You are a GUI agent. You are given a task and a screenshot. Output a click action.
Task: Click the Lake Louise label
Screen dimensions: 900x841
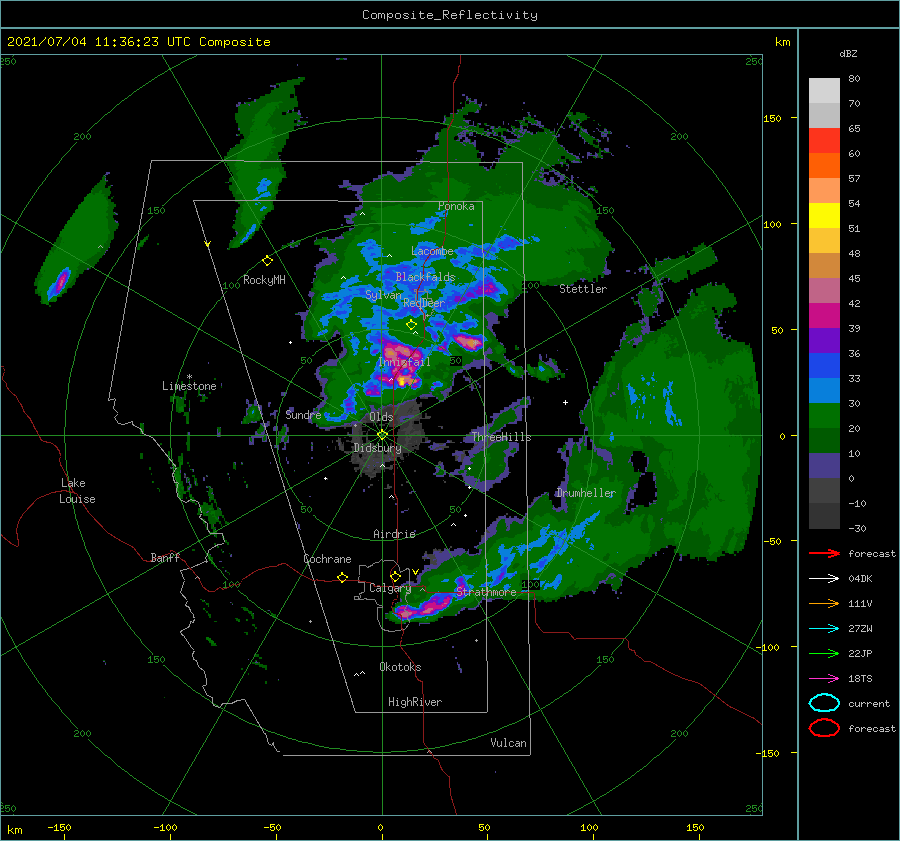click(x=77, y=491)
